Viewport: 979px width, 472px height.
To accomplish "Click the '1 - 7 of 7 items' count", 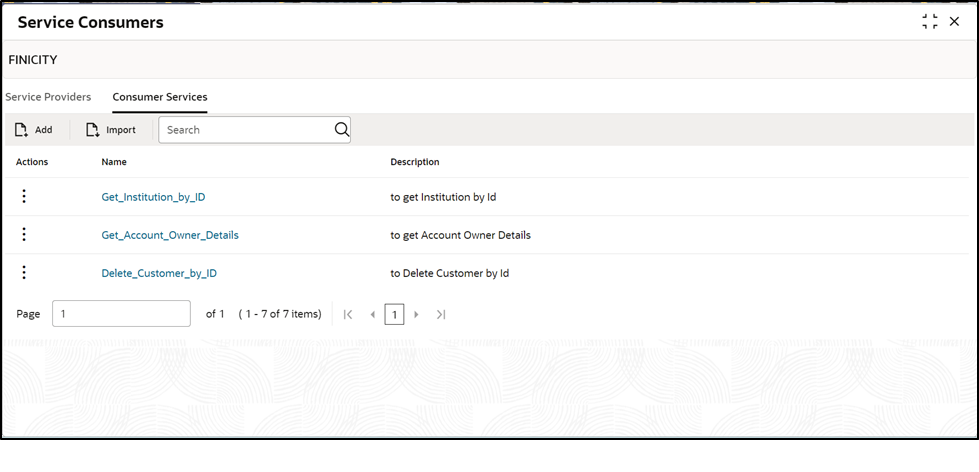I will (x=280, y=314).
